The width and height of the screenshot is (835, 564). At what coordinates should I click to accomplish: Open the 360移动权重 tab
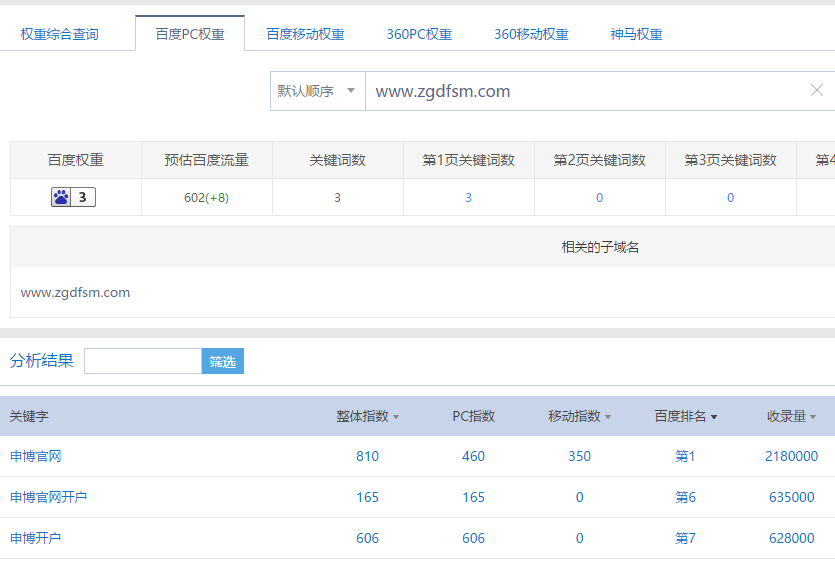(x=531, y=34)
